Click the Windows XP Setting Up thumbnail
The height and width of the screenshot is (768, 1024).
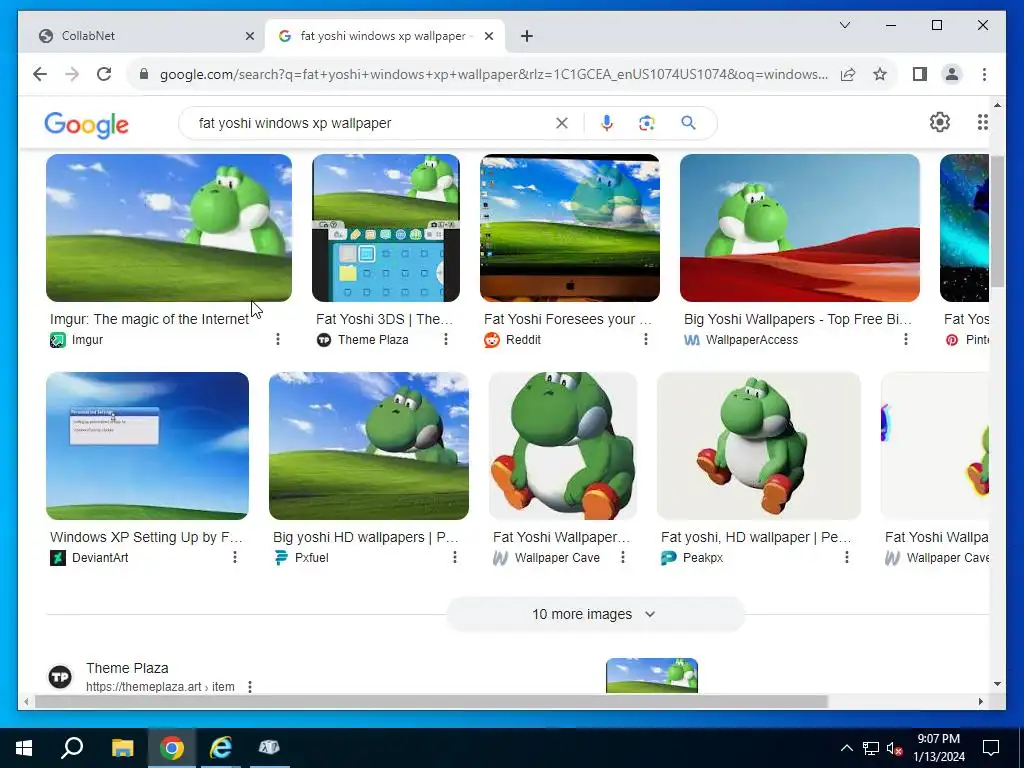pos(147,446)
